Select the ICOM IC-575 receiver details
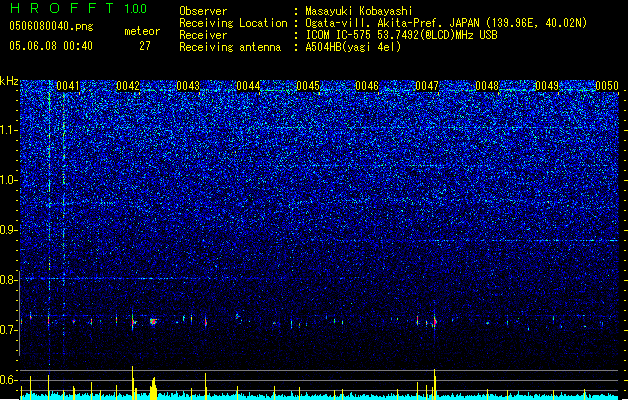629x400 pixels. (401, 35)
